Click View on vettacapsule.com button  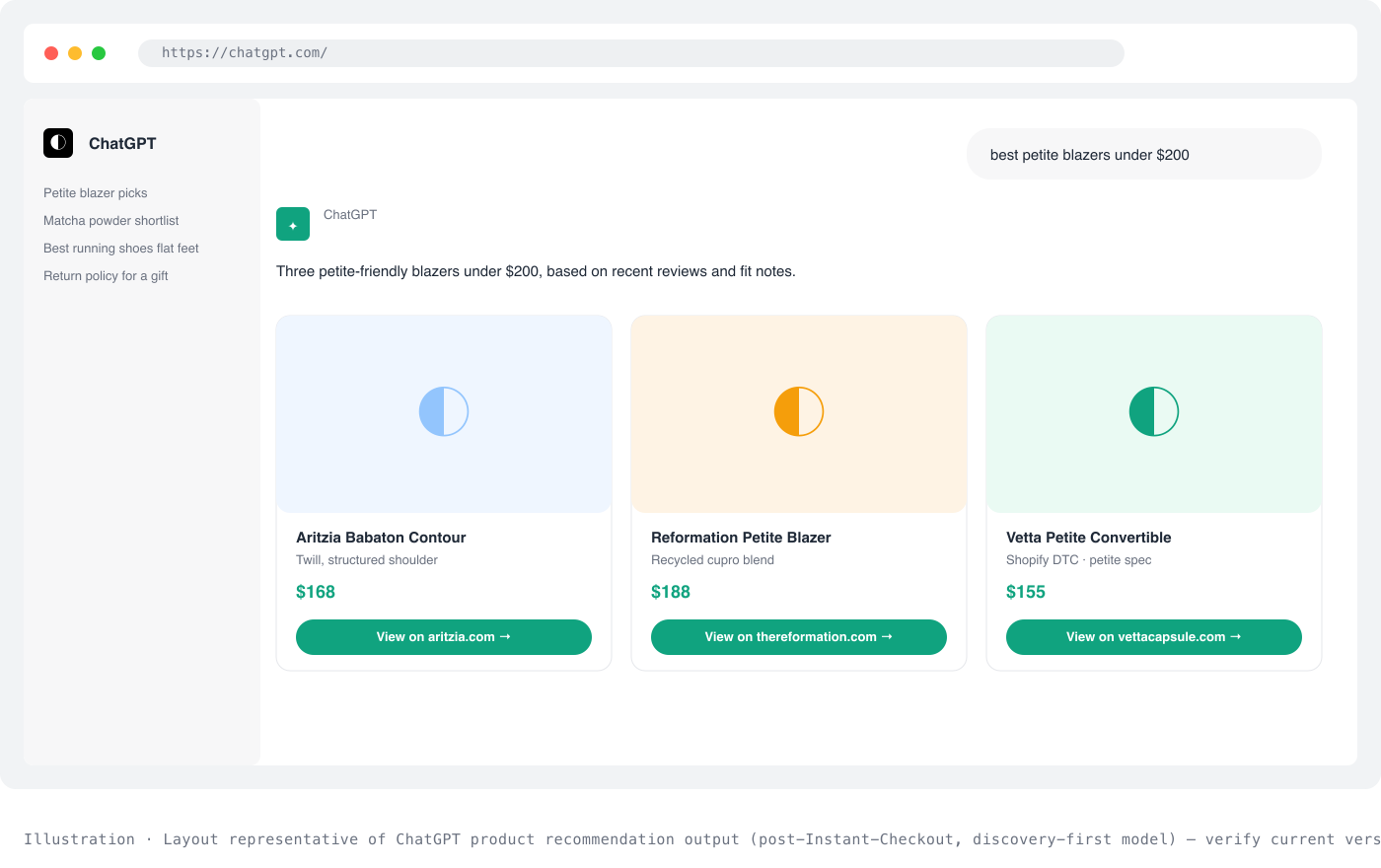coord(1154,637)
